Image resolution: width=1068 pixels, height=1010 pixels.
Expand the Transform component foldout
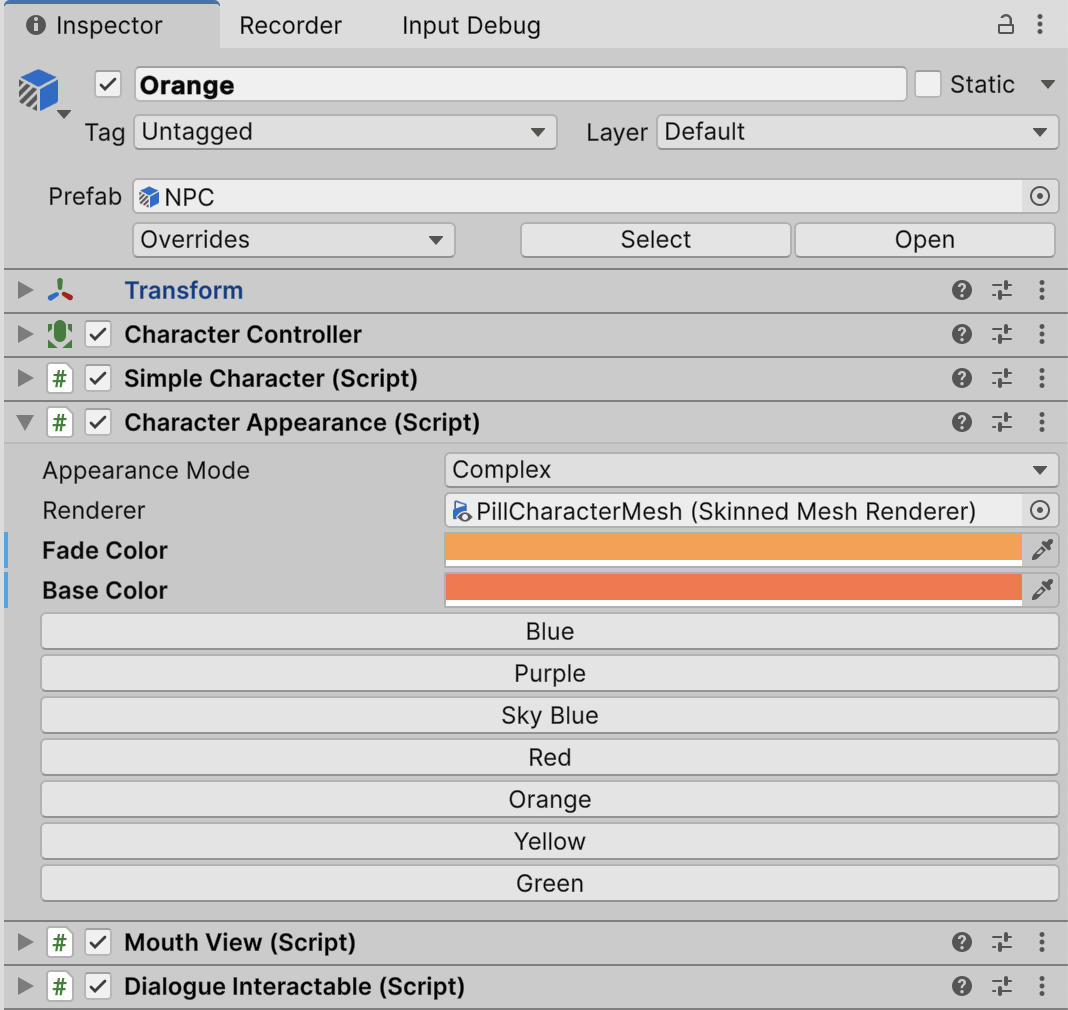click(26, 291)
